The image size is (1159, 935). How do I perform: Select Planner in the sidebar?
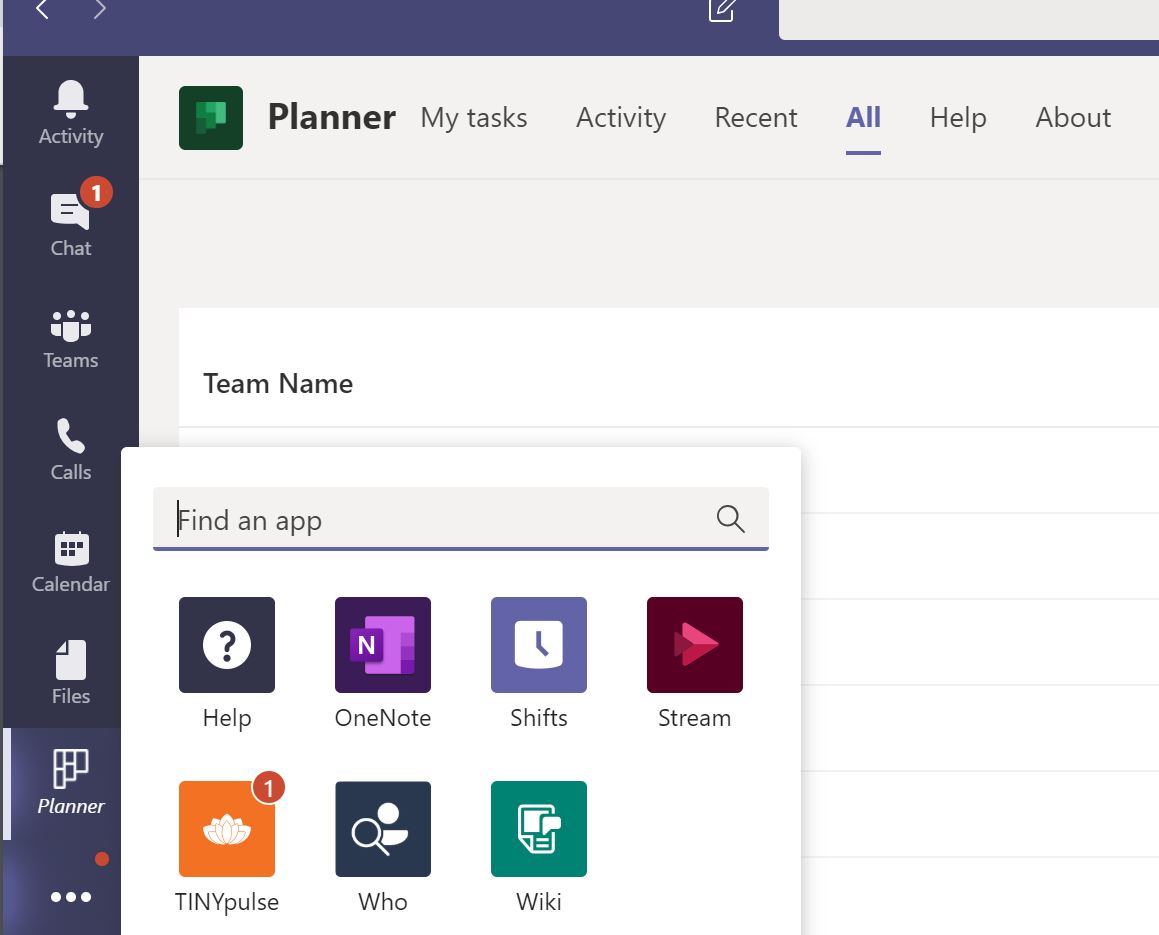70,782
